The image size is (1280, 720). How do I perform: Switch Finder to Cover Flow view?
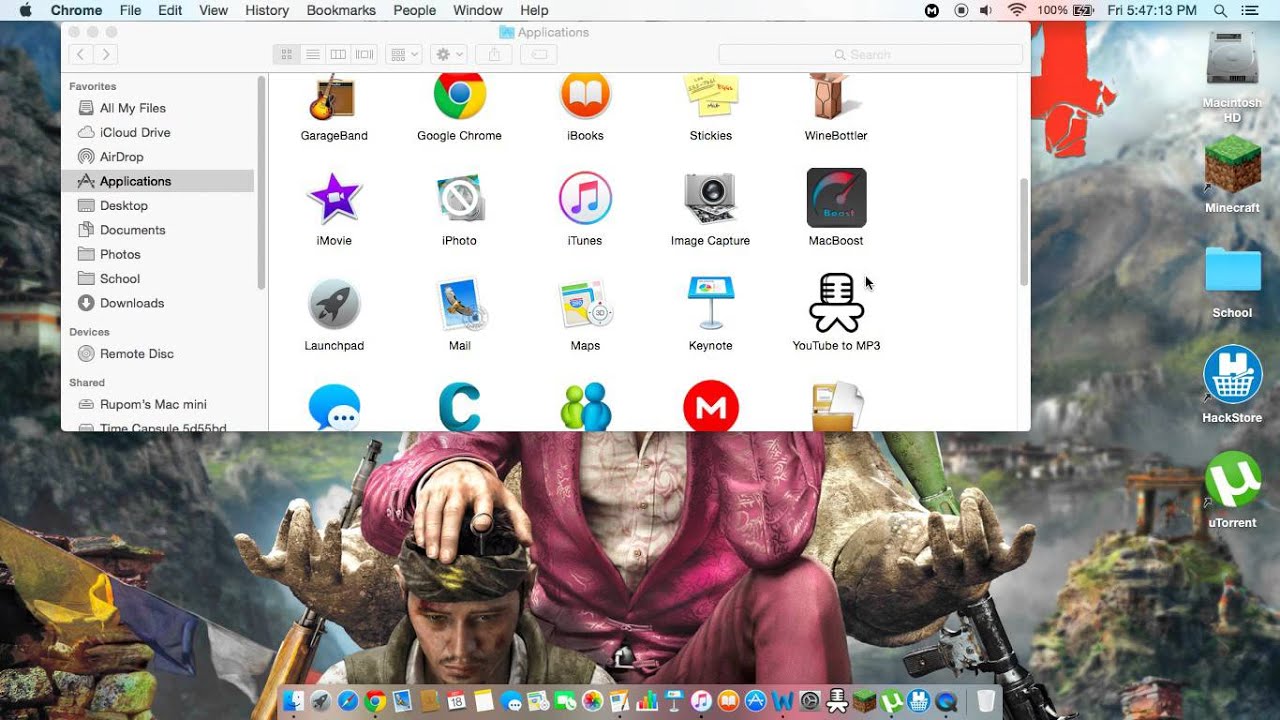coord(365,54)
